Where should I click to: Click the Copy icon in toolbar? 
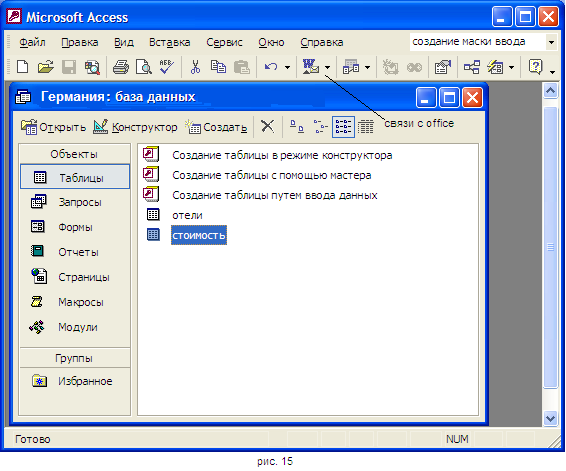pyautogui.click(x=218, y=67)
